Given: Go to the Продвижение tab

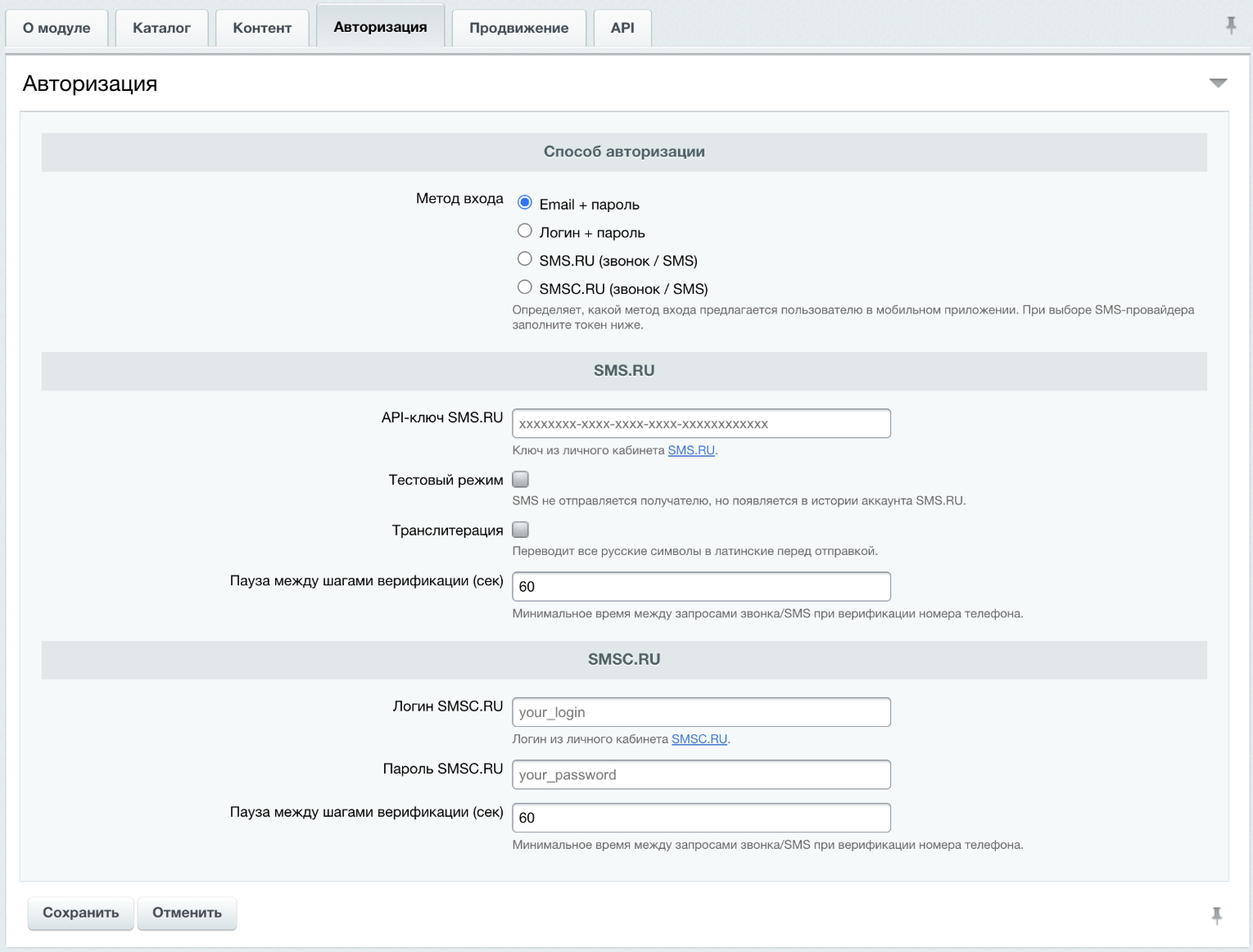Looking at the screenshot, I should click(518, 28).
